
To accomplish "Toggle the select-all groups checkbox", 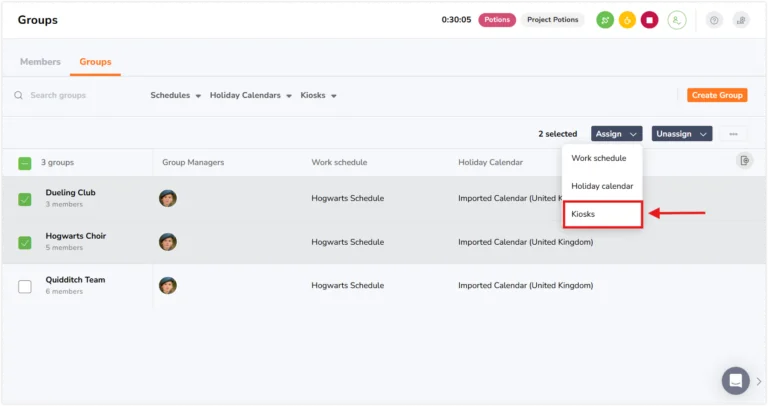I will pos(24,163).
